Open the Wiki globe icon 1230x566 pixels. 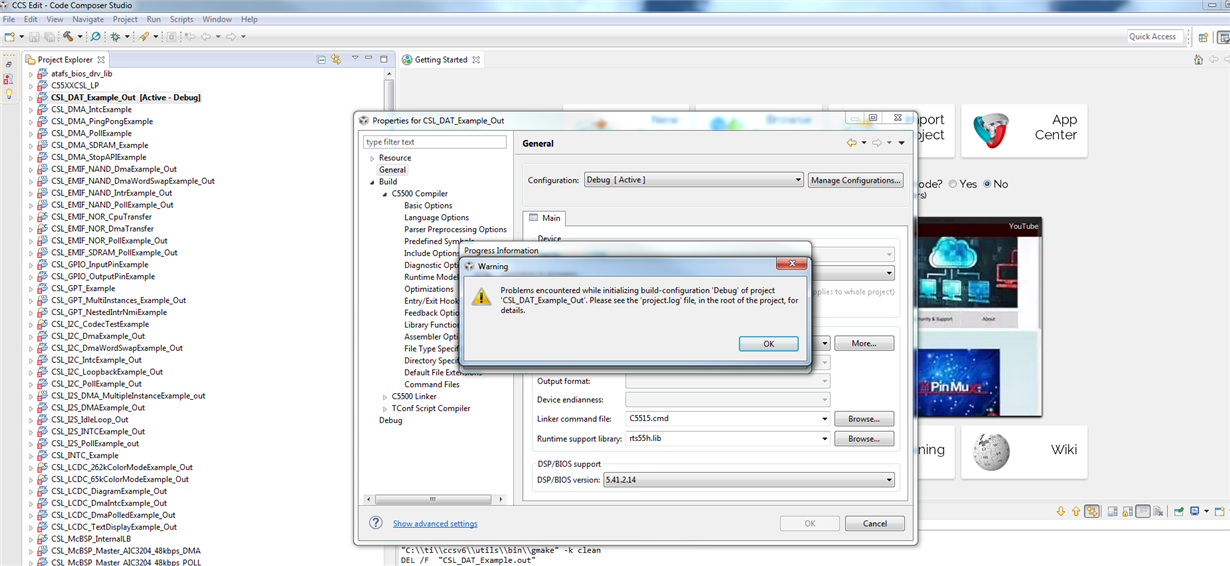[x=991, y=451]
